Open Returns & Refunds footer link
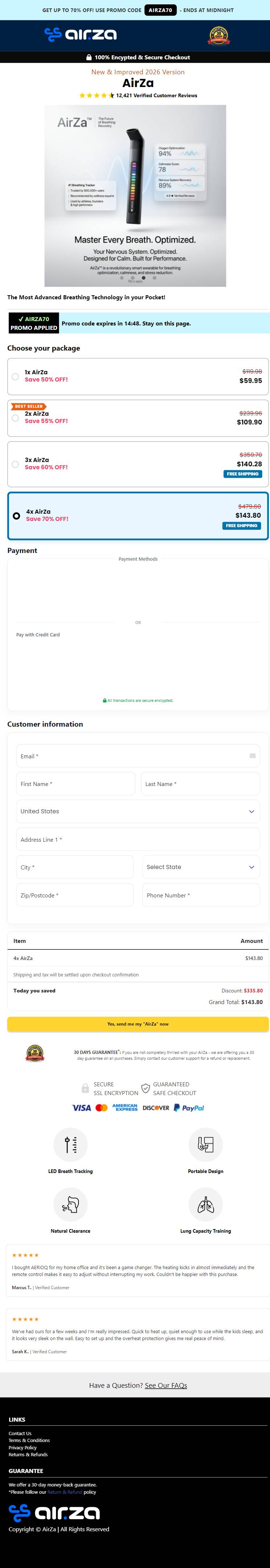This screenshot has height=1568, width=270. [x=28, y=1454]
